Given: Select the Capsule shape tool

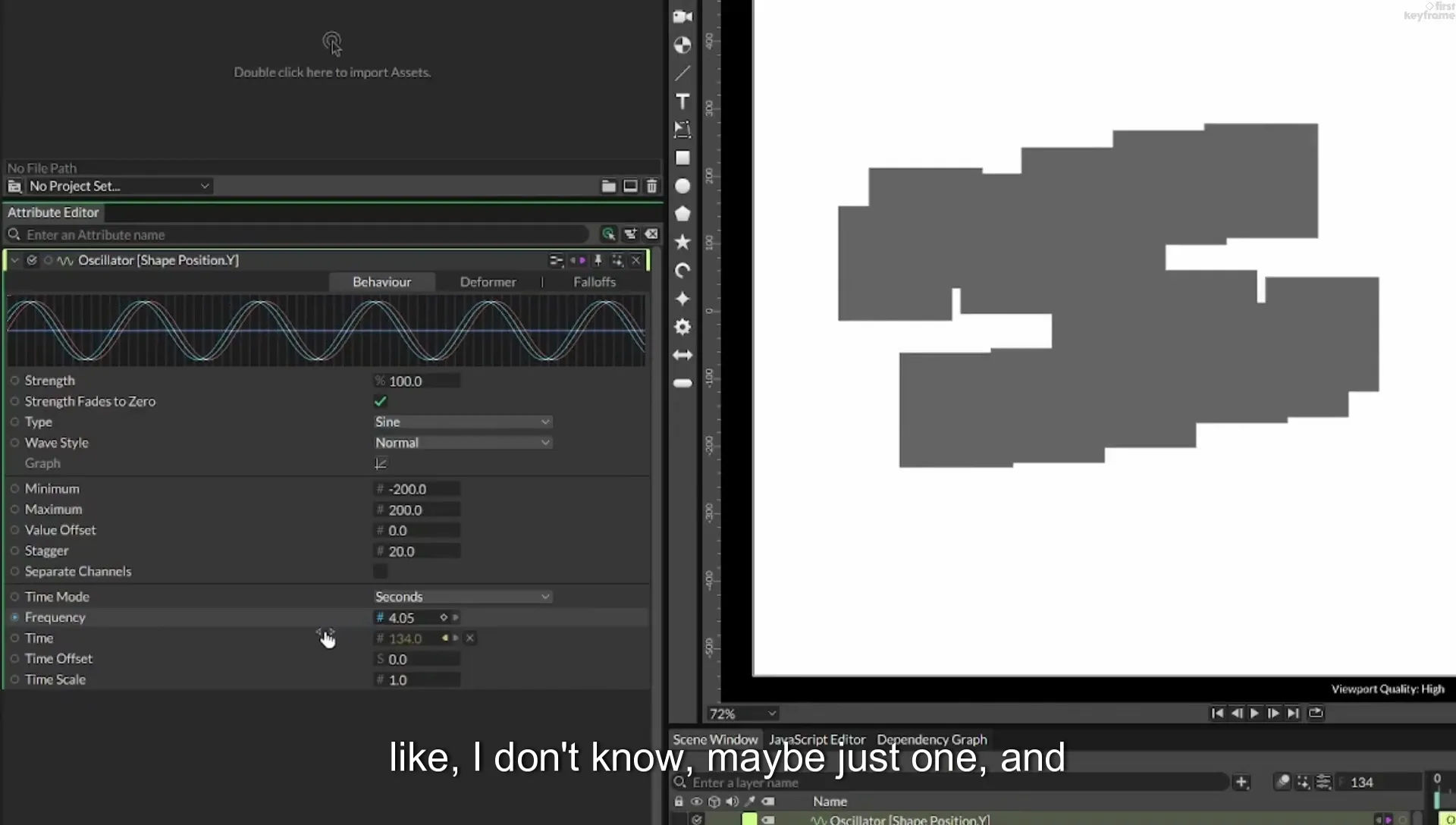Looking at the screenshot, I should (682, 383).
